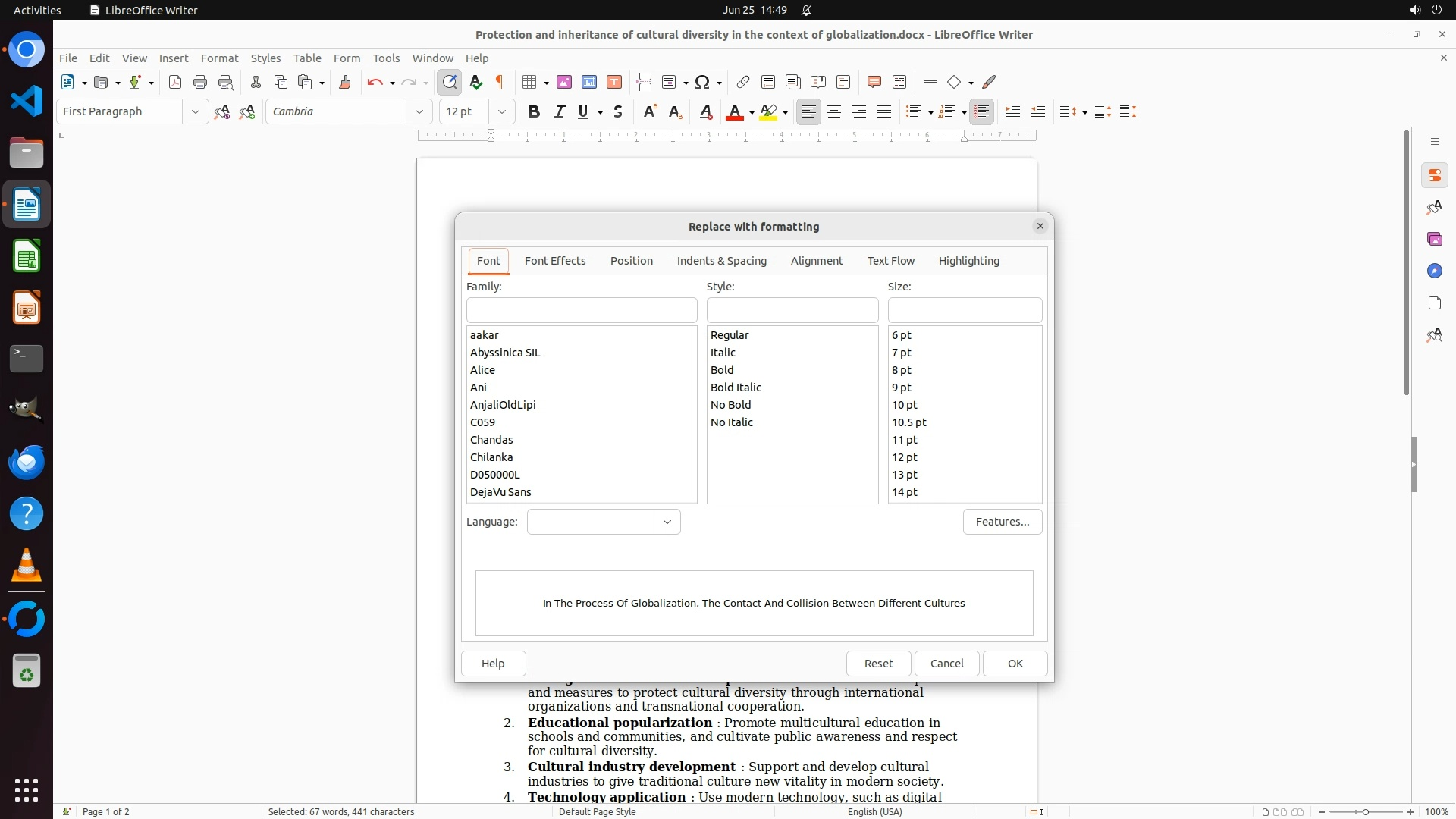Toggle Formatting Marks pilcrow icon
Viewport: 1456px width, 819px height.
(x=500, y=83)
